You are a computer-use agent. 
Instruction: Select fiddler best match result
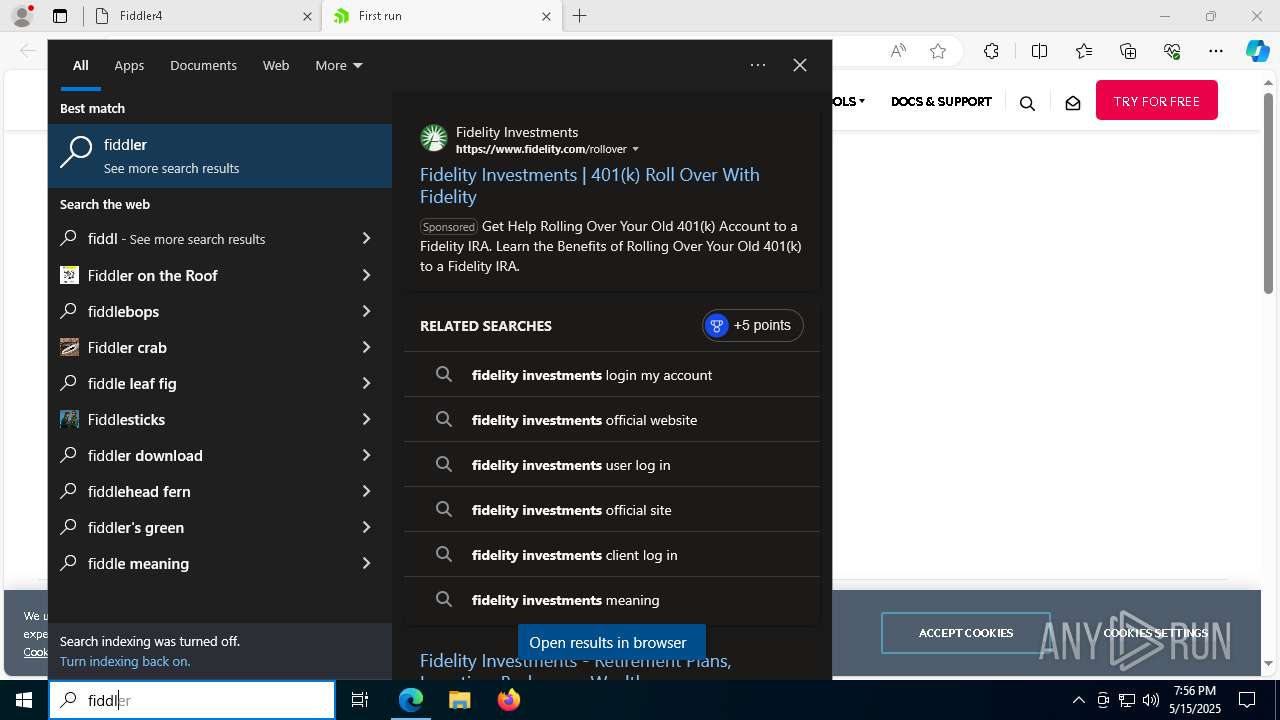click(220, 155)
